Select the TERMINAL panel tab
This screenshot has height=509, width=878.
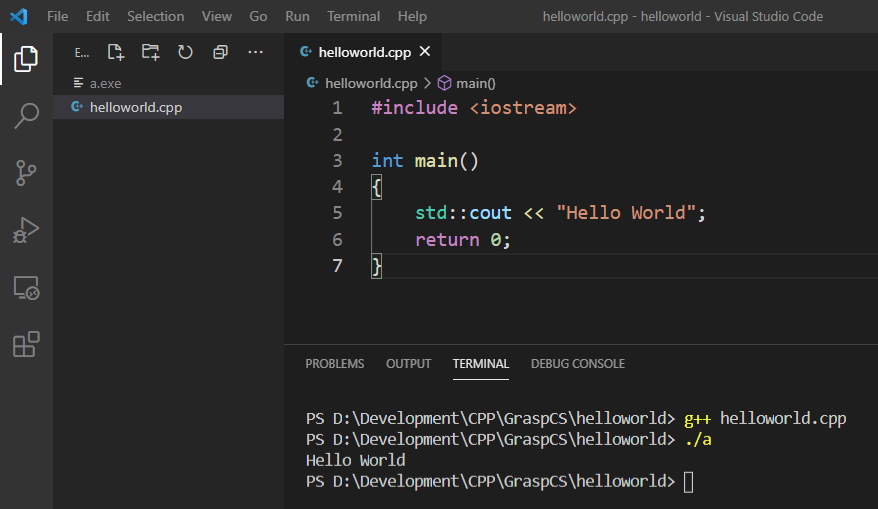pyautogui.click(x=481, y=364)
